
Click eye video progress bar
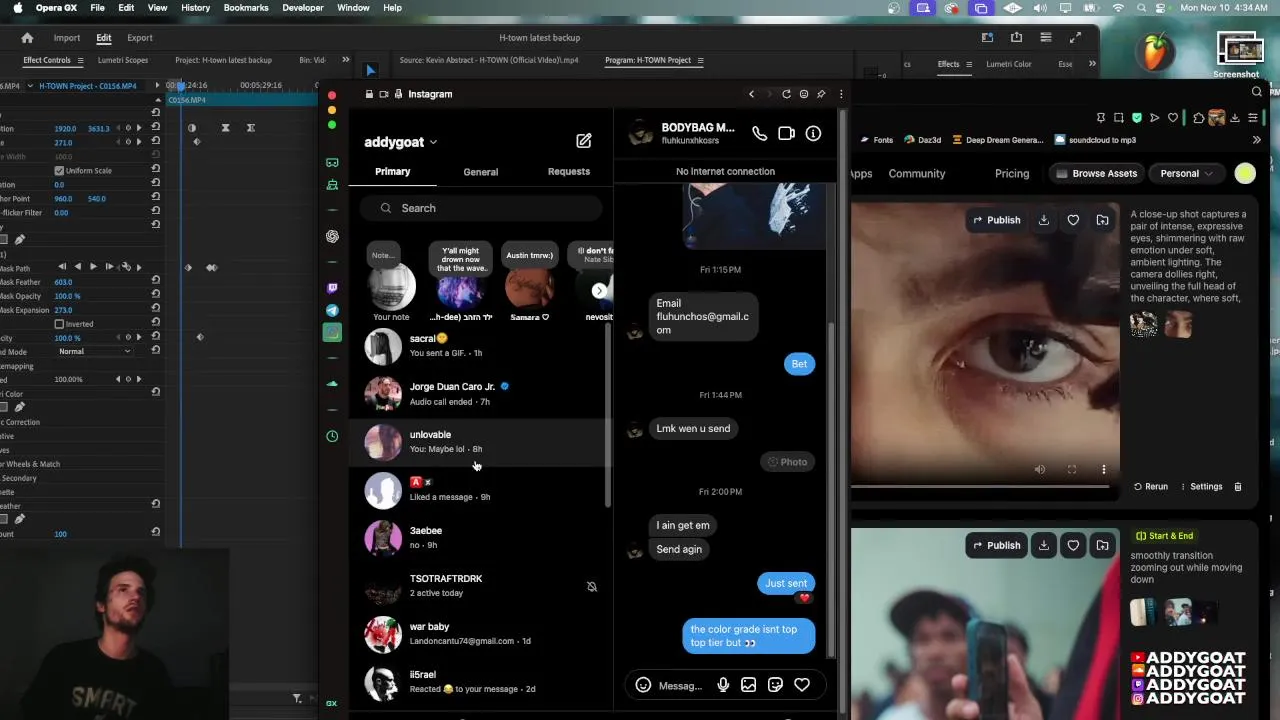tap(980, 487)
